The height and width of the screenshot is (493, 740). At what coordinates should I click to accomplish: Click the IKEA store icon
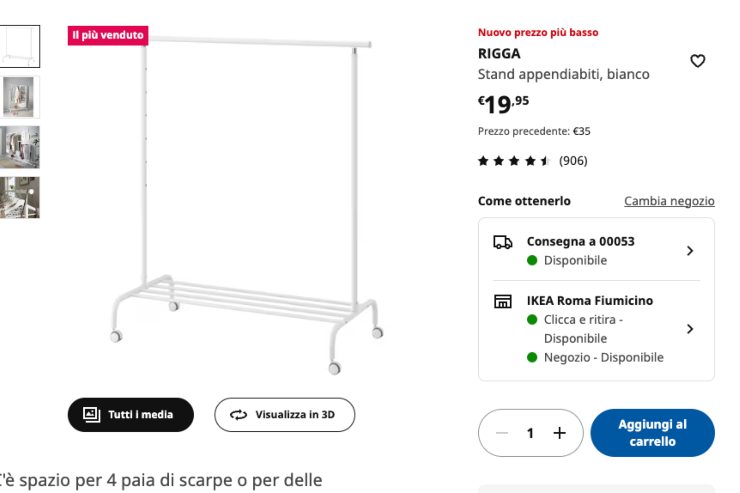click(503, 301)
